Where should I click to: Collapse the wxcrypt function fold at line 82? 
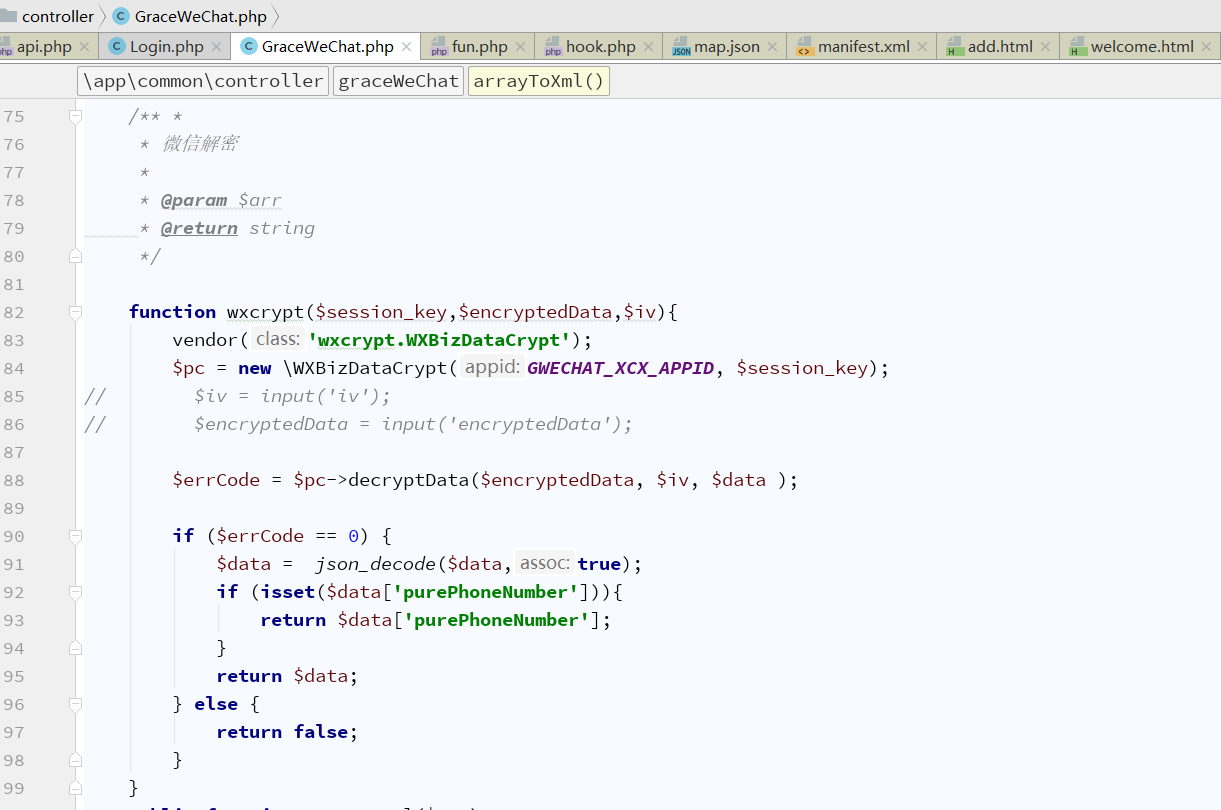pos(75,312)
